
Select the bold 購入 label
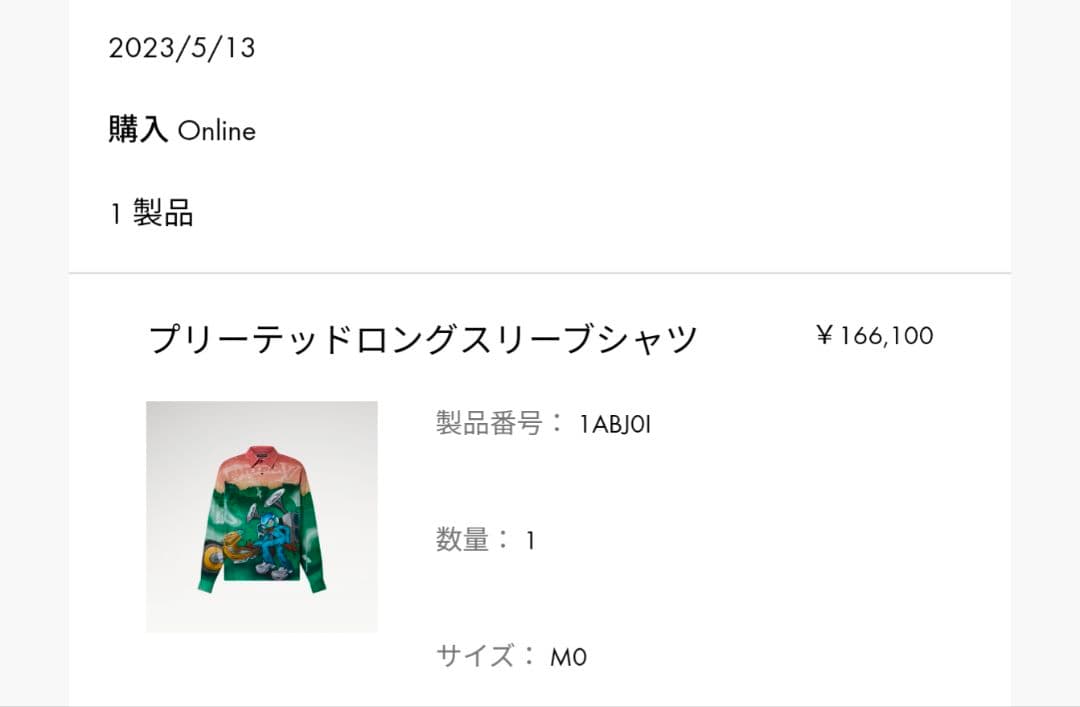click(x=138, y=130)
